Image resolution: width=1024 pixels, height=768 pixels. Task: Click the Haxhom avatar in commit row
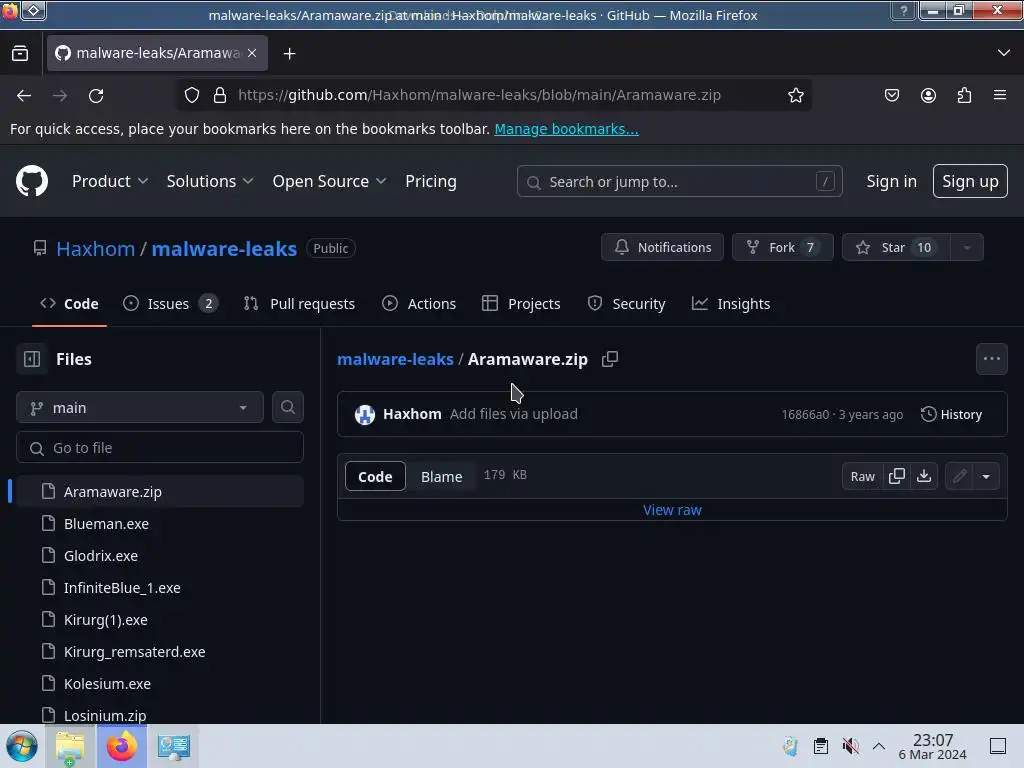point(364,414)
